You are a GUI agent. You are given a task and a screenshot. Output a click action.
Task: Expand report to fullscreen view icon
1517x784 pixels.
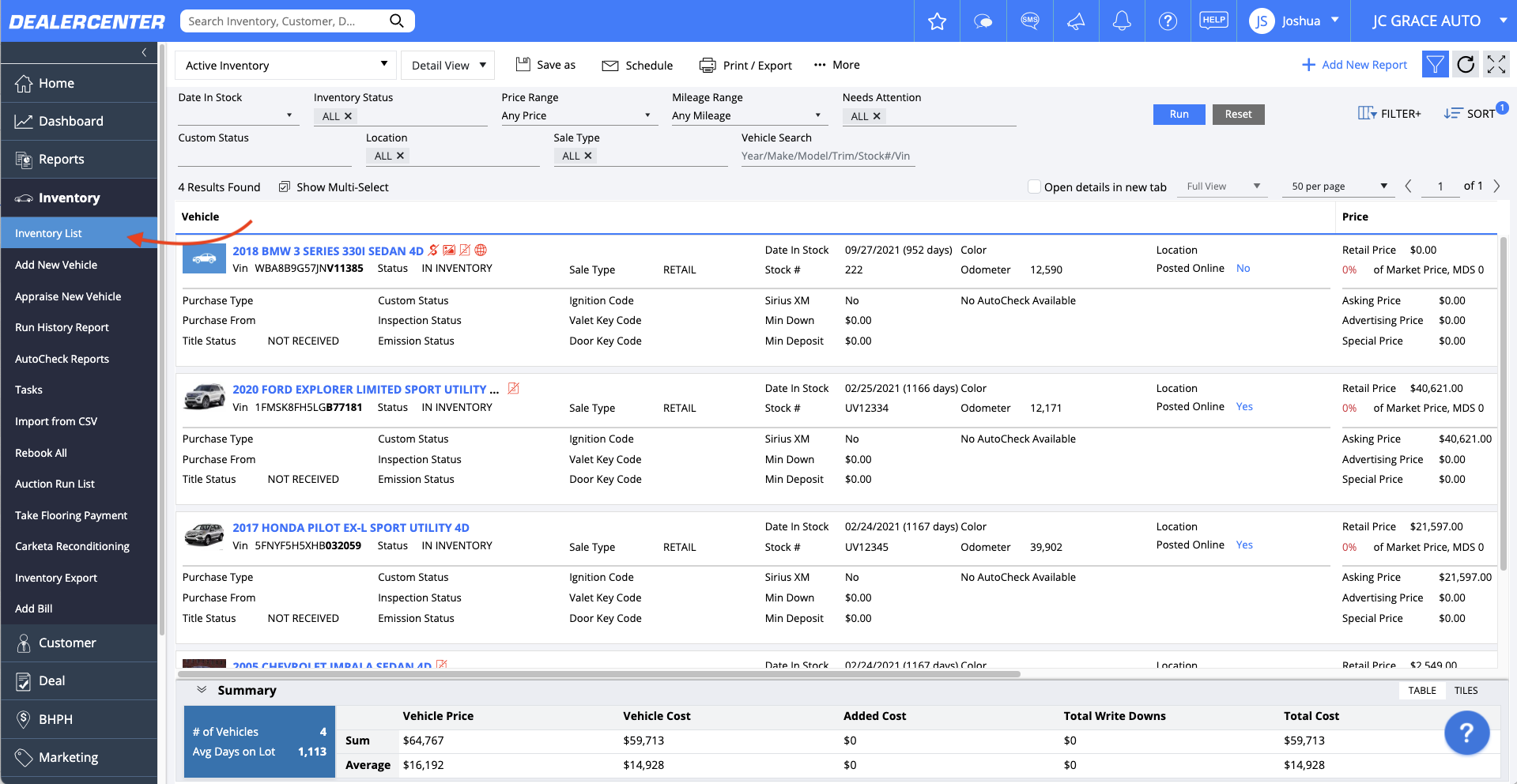pyautogui.click(x=1496, y=64)
